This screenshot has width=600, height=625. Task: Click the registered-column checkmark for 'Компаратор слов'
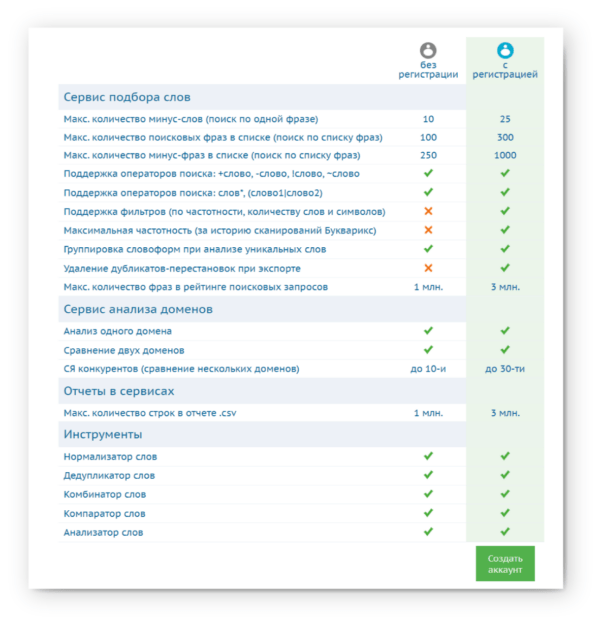pyautogui.click(x=505, y=513)
